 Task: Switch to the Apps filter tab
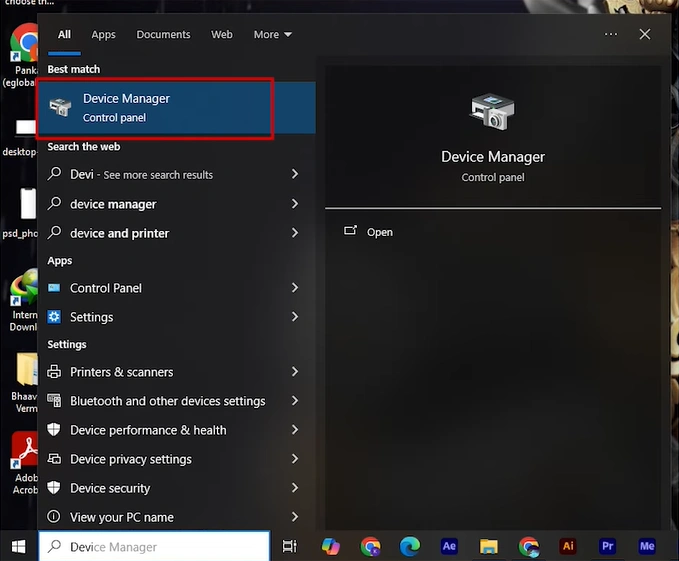click(x=103, y=34)
